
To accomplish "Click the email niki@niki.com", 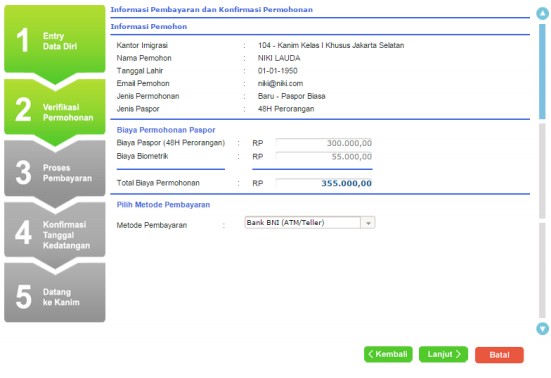I will click(x=280, y=84).
